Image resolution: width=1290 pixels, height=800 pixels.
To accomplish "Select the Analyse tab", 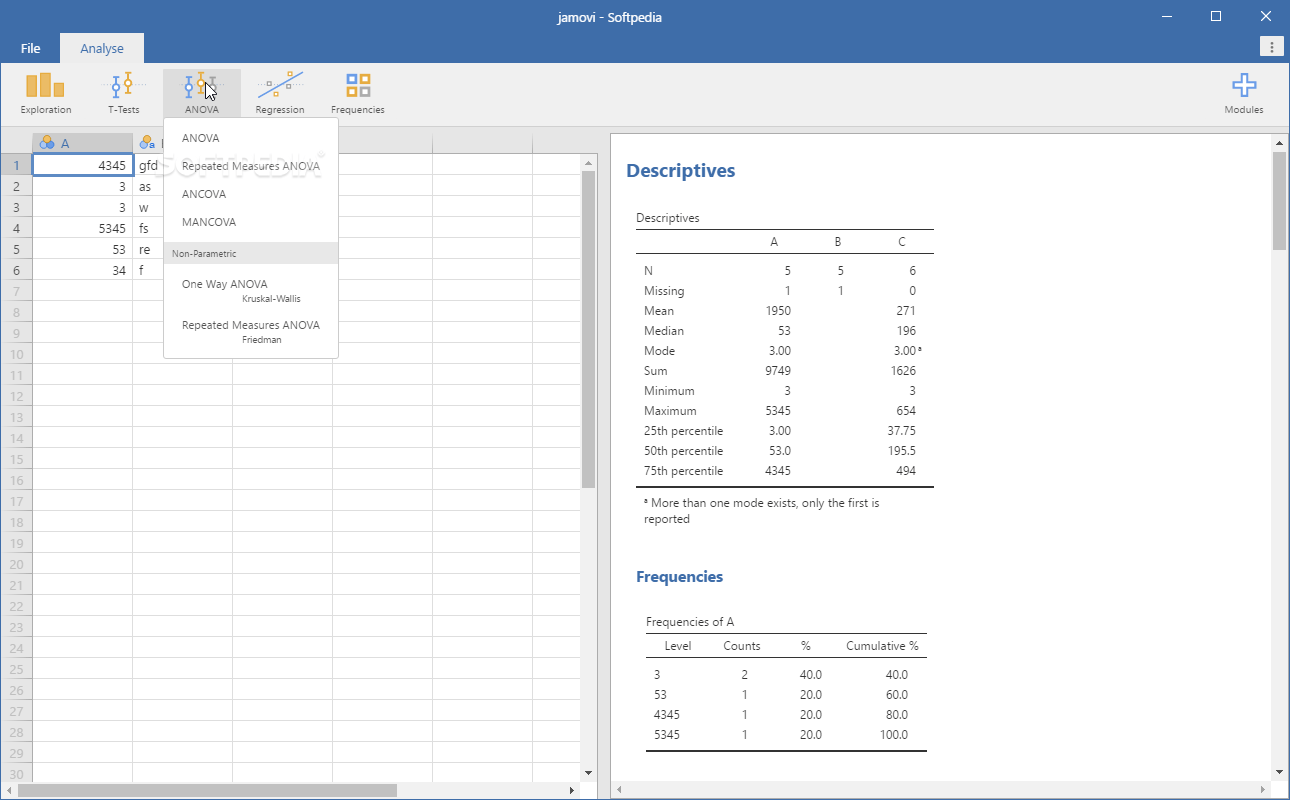I will tap(102, 48).
